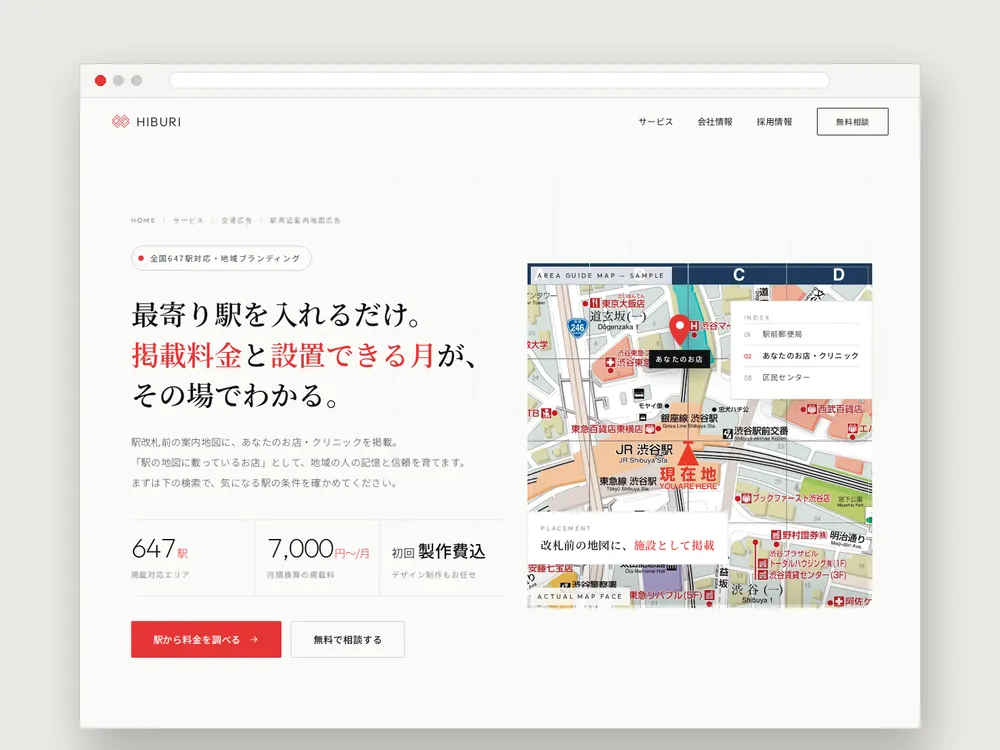The image size is (1000, 750).
Task: Click the browser address bar
Action: [499, 80]
